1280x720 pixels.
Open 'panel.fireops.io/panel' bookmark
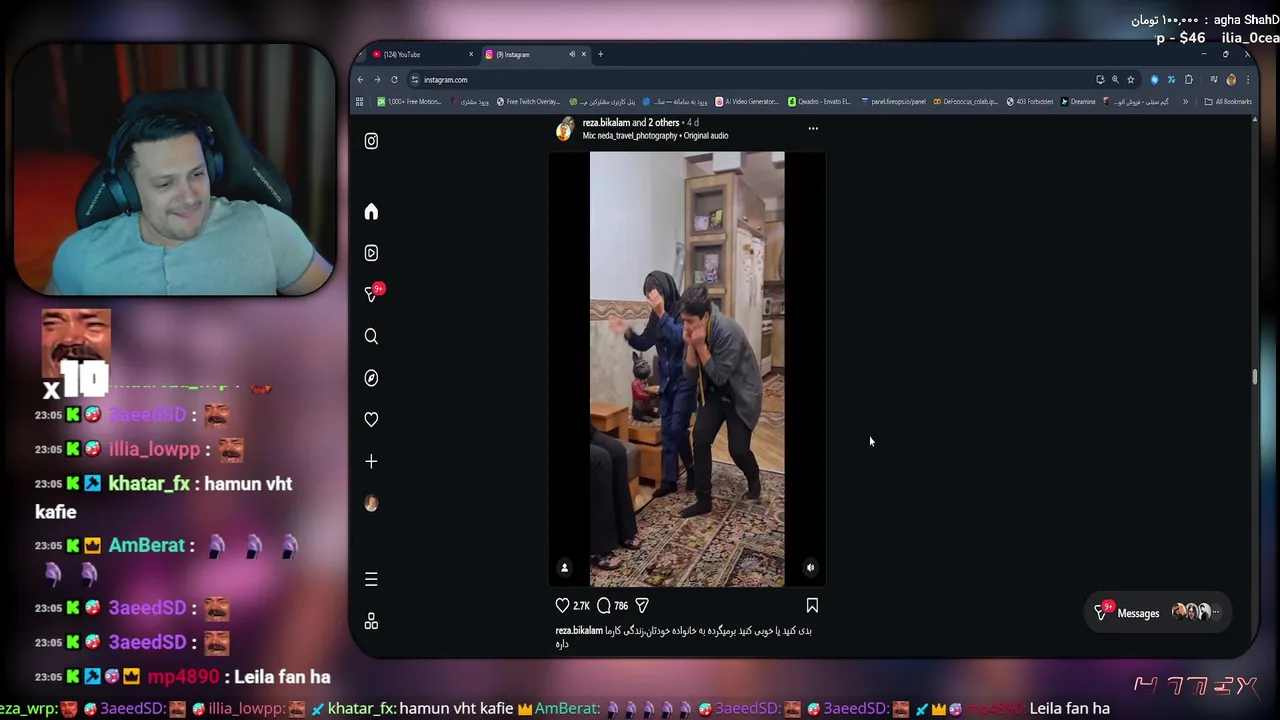[893, 102]
